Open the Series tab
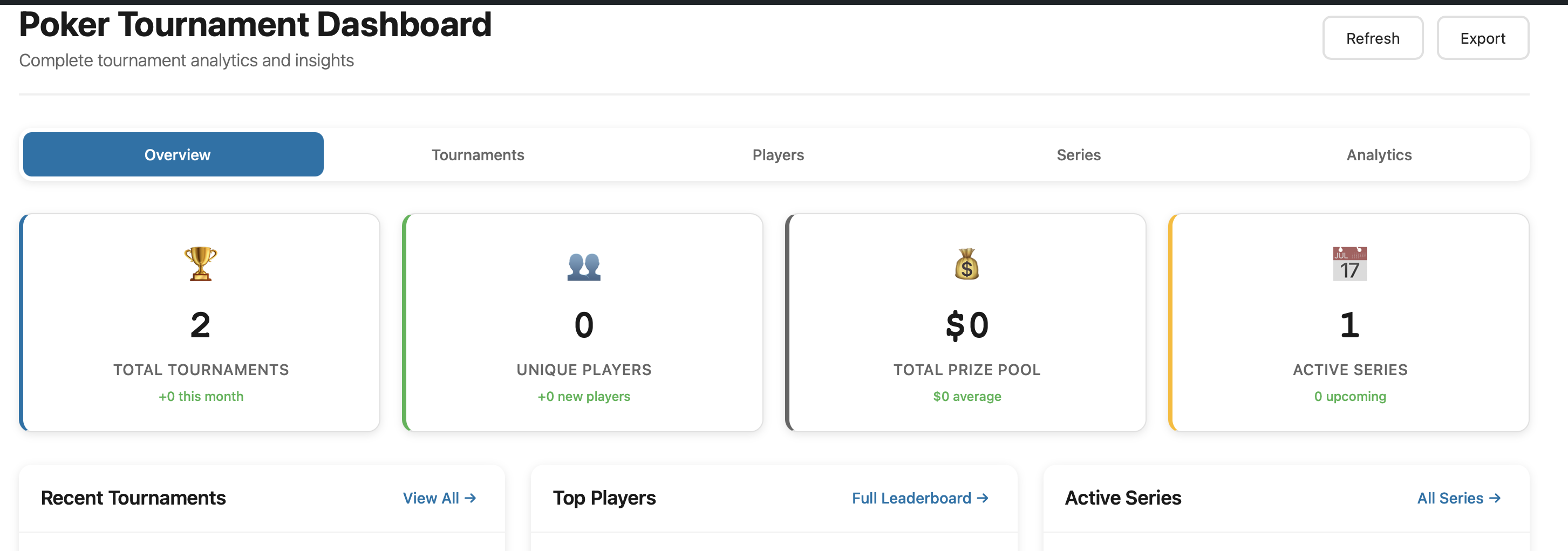The width and height of the screenshot is (1568, 551). coord(1078,155)
